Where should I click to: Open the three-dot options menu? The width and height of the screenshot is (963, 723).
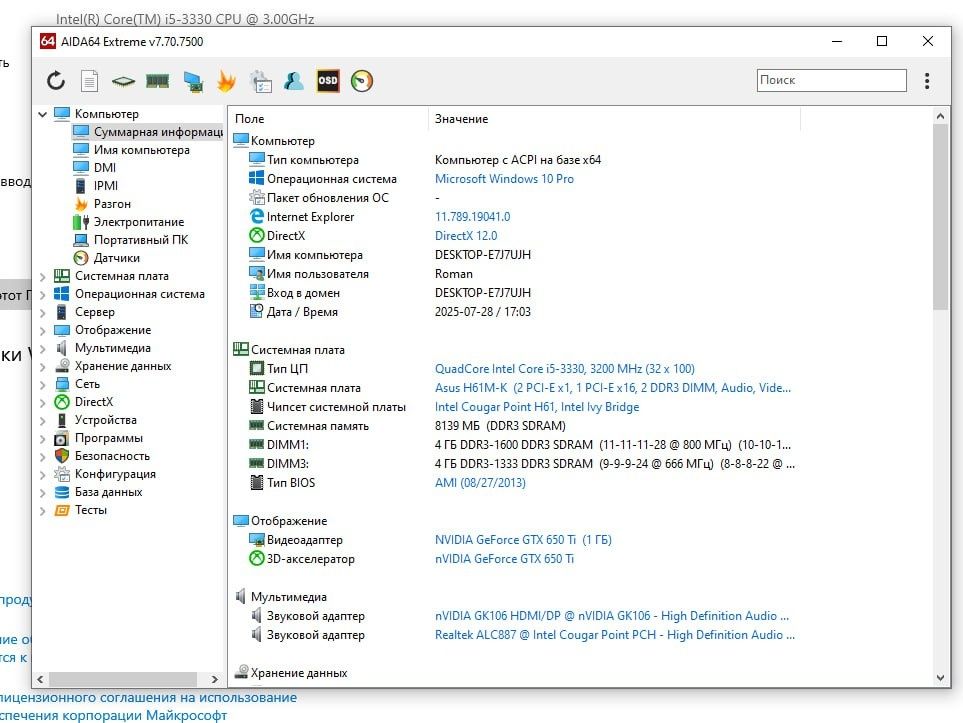click(x=927, y=80)
